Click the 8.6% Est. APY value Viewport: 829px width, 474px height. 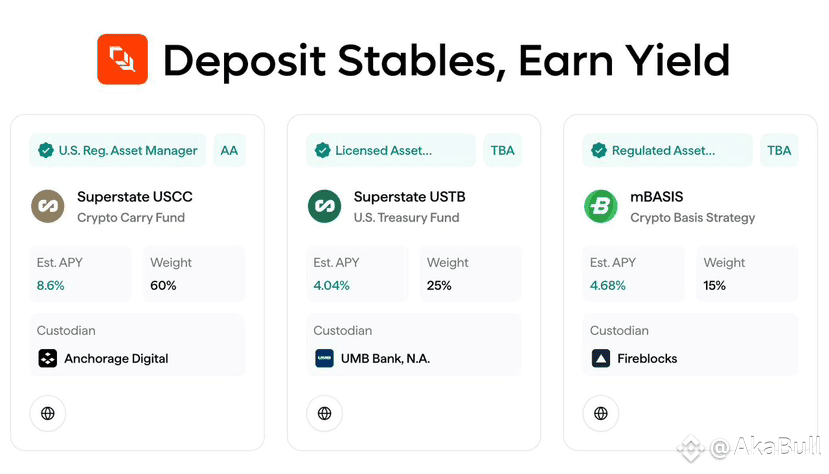coord(51,285)
